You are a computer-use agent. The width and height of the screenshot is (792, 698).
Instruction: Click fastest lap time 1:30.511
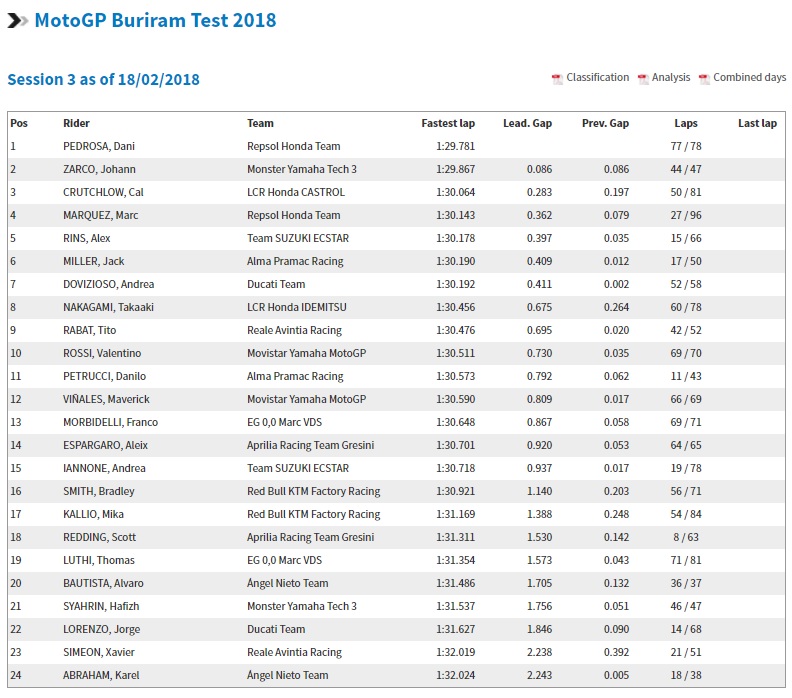456,353
